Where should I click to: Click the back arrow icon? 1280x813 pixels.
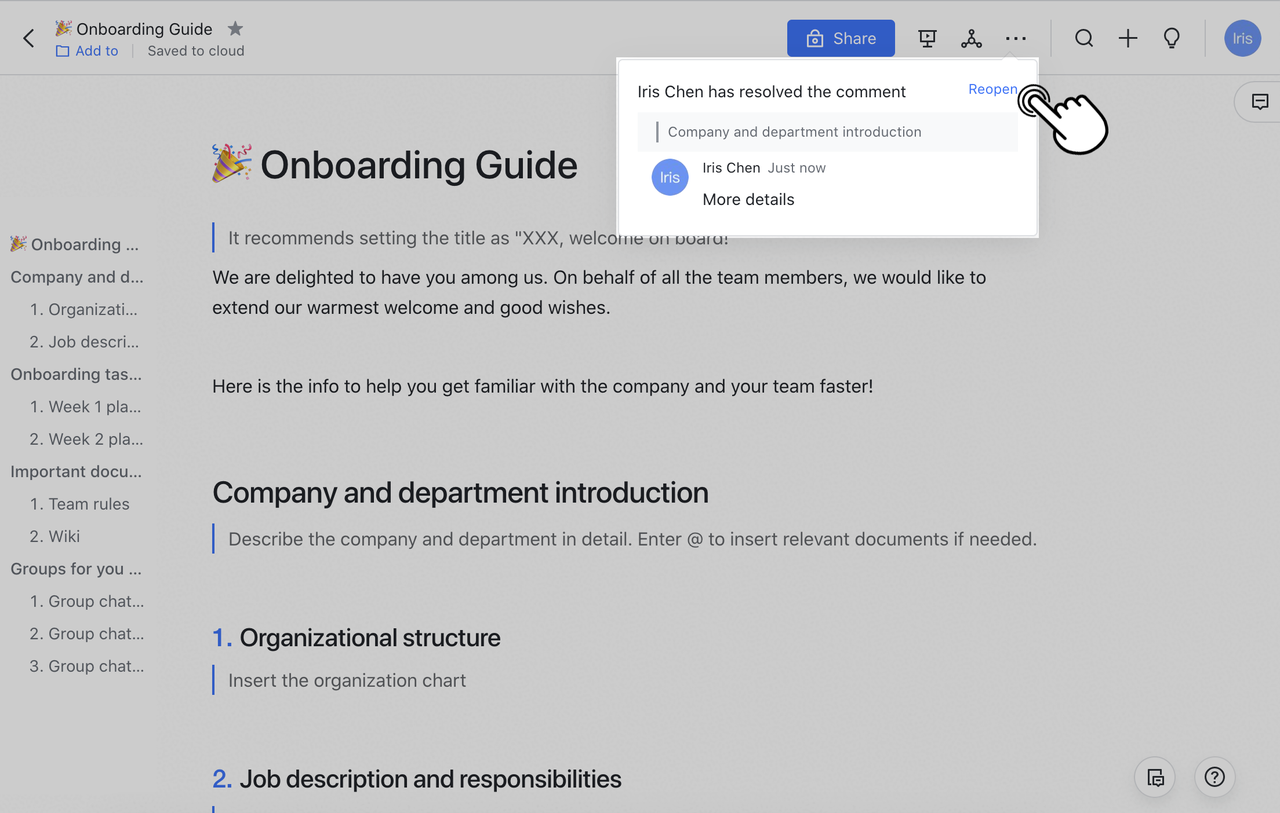tap(28, 38)
